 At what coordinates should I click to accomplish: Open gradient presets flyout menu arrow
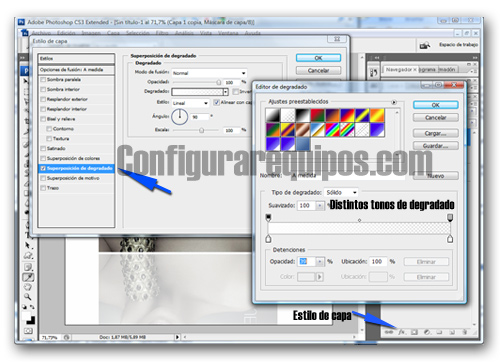394,102
